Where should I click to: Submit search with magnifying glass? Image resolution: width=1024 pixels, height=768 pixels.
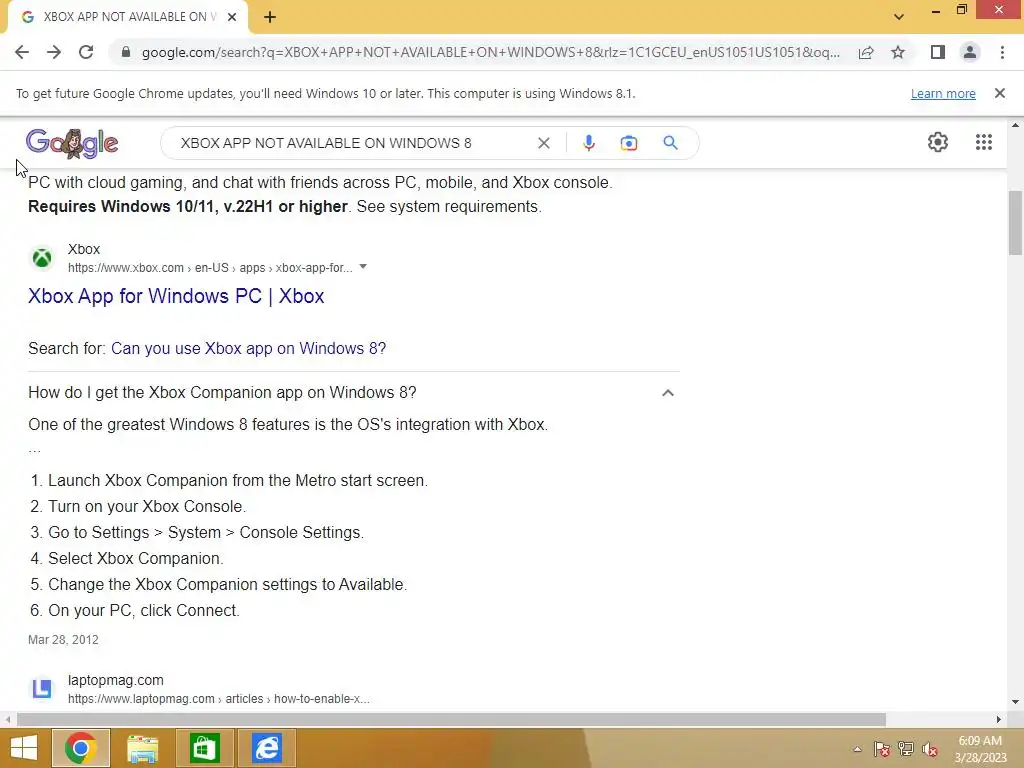point(671,143)
